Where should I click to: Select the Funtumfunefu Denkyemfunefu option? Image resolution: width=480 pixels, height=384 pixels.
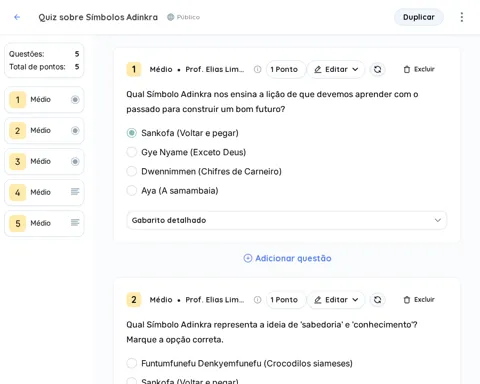[x=132, y=363]
